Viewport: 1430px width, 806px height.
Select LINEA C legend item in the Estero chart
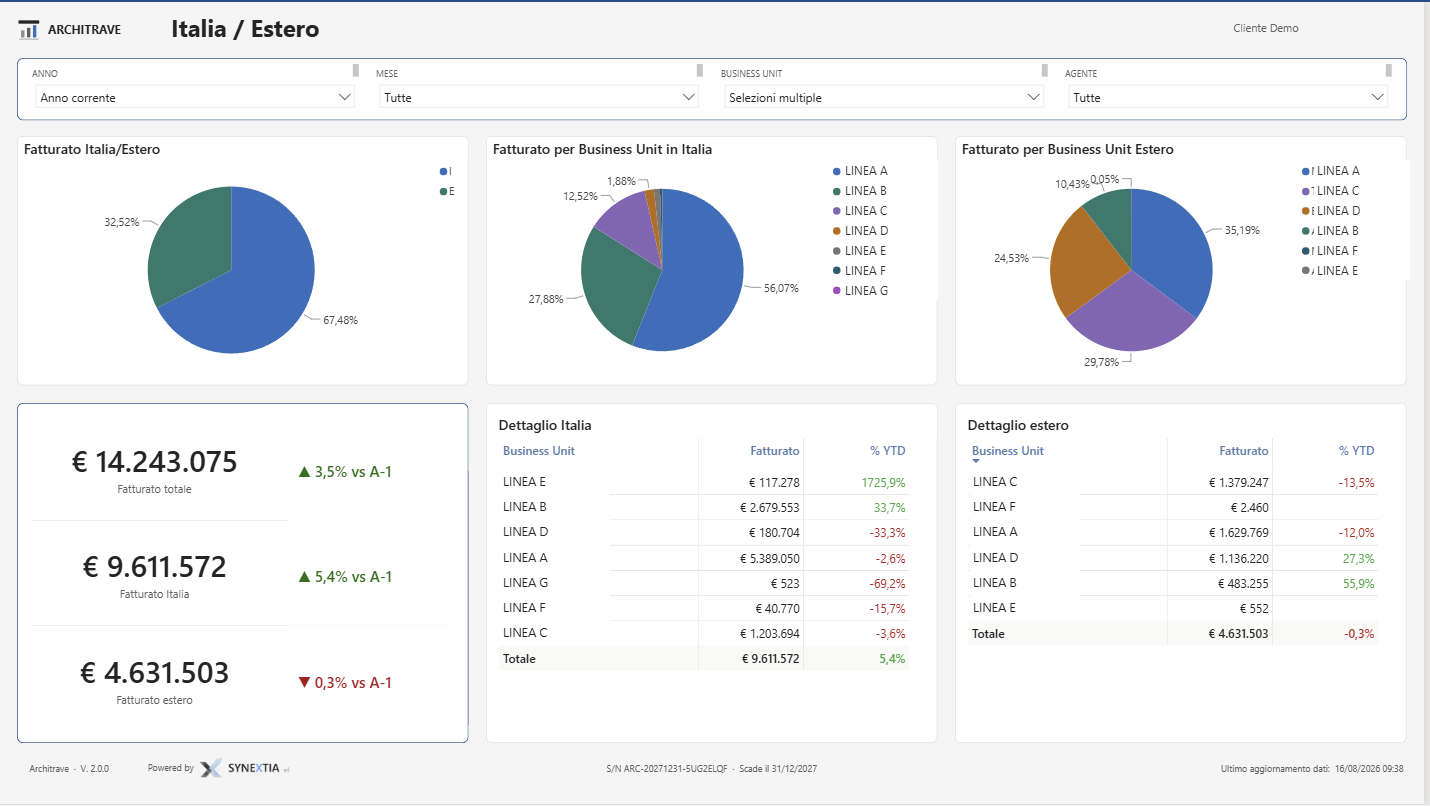[1331, 191]
